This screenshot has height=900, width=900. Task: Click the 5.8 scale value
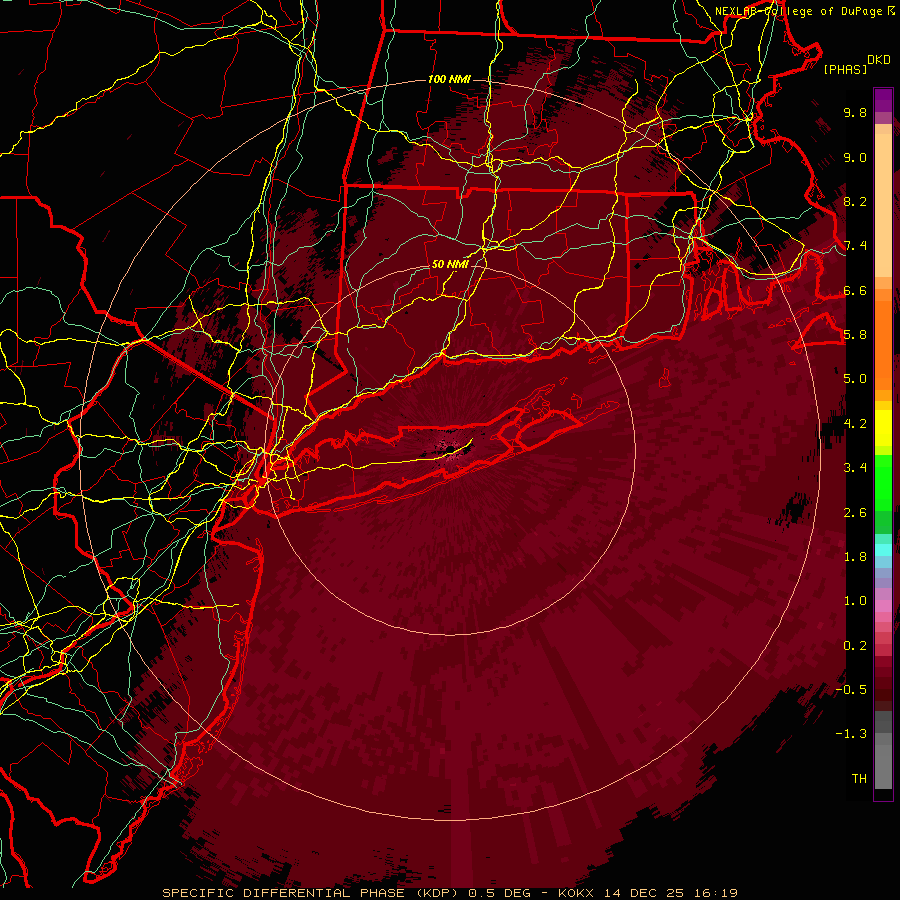855,335
